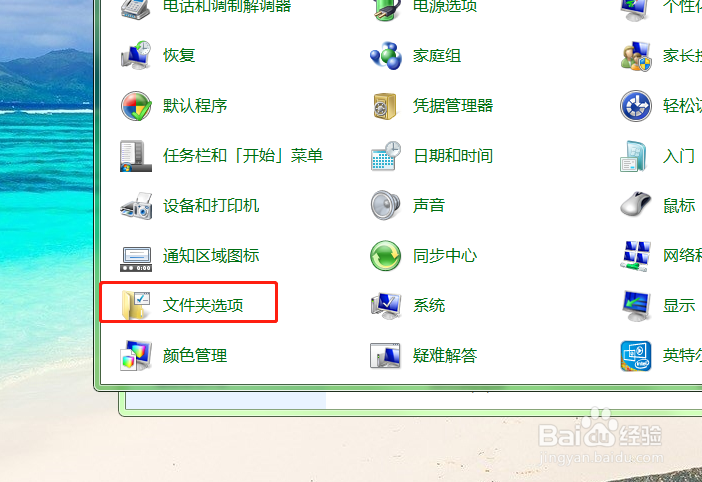The width and height of the screenshot is (702, 482).
Task: Click the 默认程序 shield icon
Action: point(136,106)
